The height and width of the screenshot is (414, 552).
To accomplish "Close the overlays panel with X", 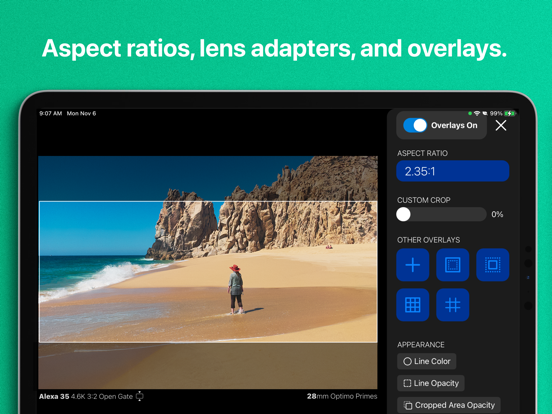I will [501, 125].
